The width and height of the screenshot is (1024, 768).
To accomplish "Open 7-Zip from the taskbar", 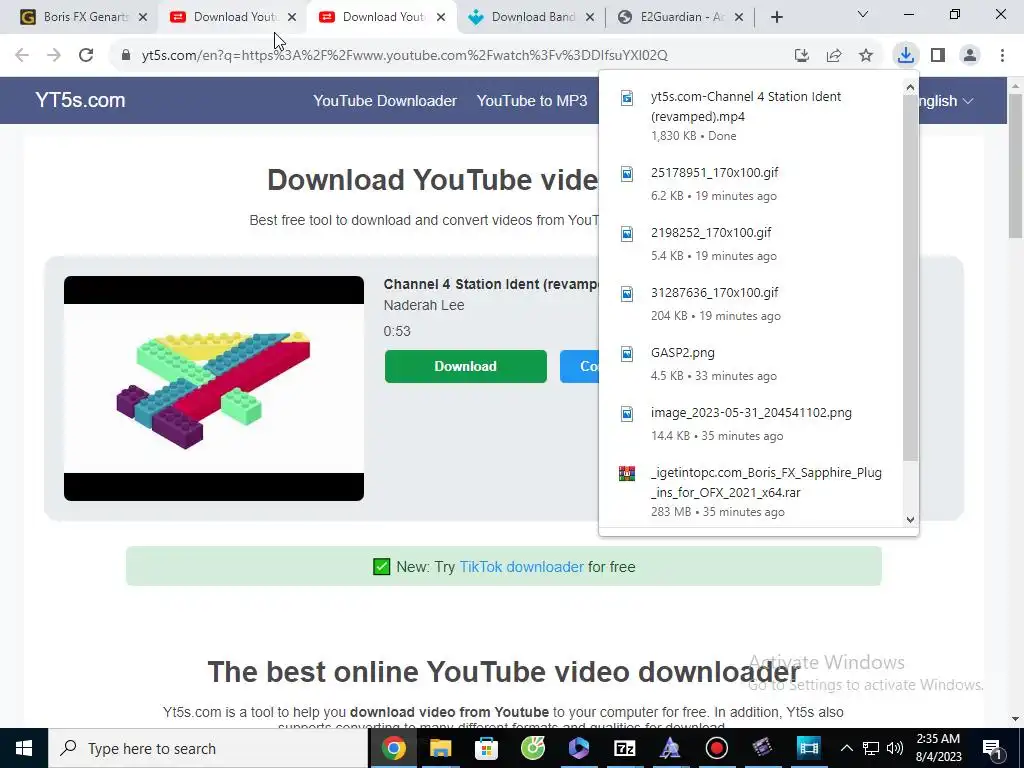I will tap(624, 748).
